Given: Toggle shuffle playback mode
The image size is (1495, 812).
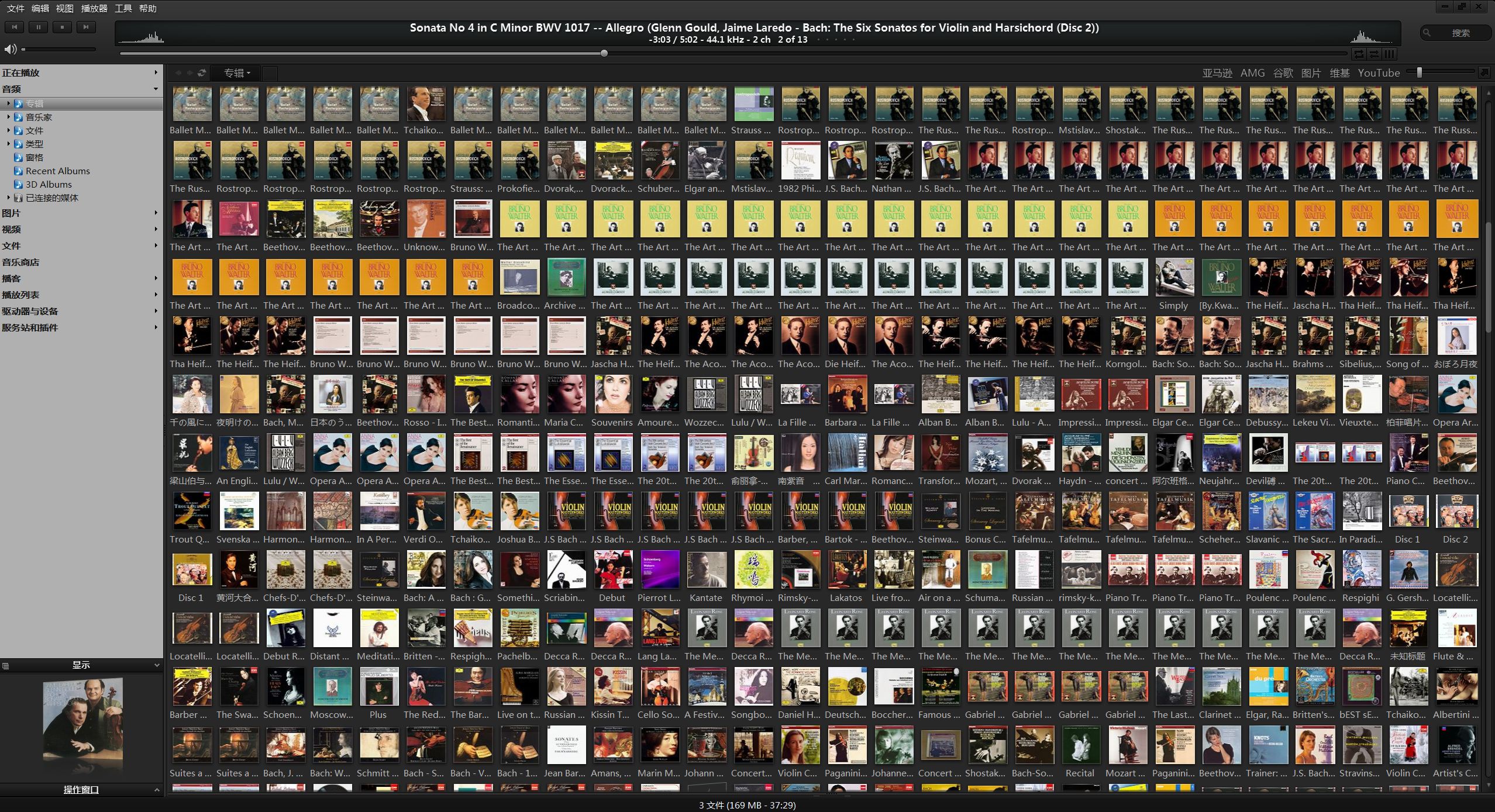Looking at the screenshot, I should coord(1374,54).
